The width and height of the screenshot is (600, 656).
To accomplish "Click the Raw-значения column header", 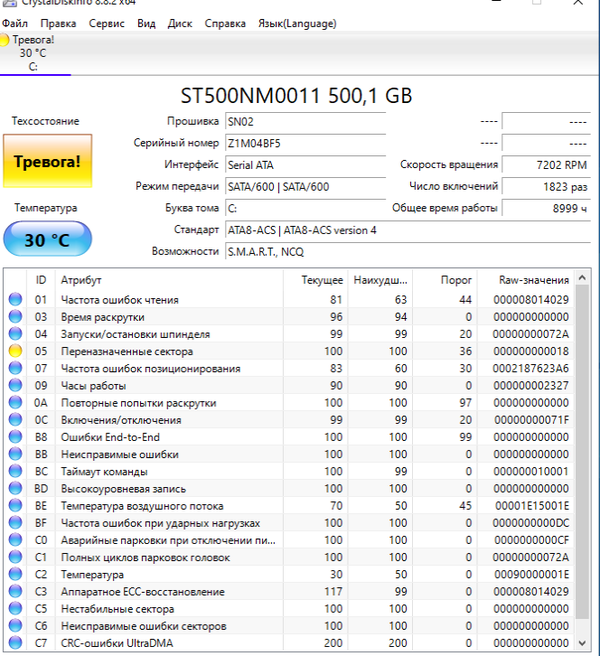I will click(x=534, y=280).
